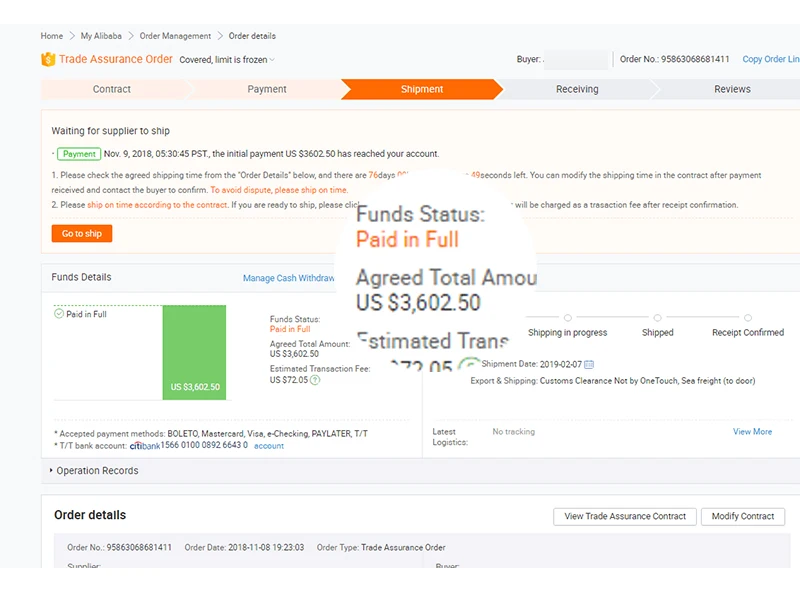Select the Shipment step tab
Screen dimensions: 800x591
[422, 89]
